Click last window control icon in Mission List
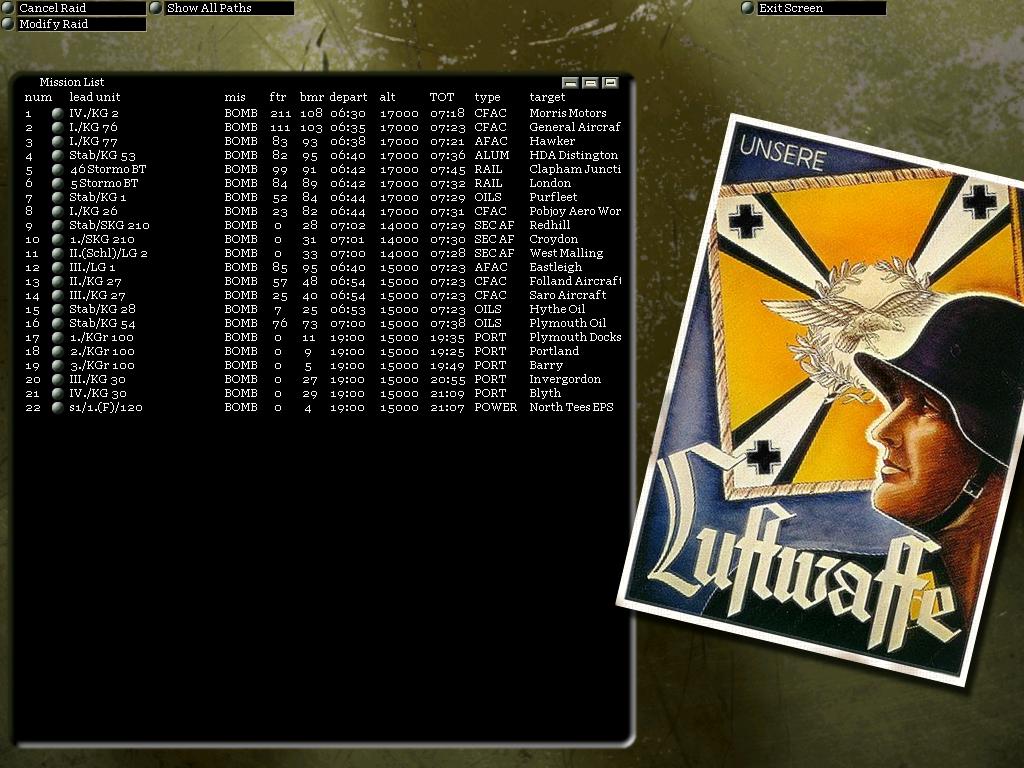This screenshot has width=1024, height=768. pyautogui.click(x=611, y=82)
